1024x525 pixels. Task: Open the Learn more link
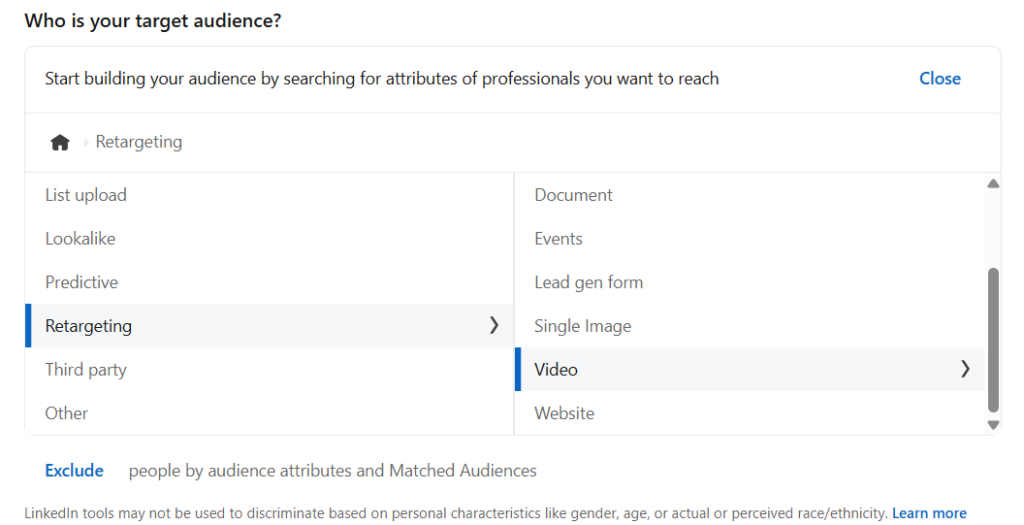(929, 513)
